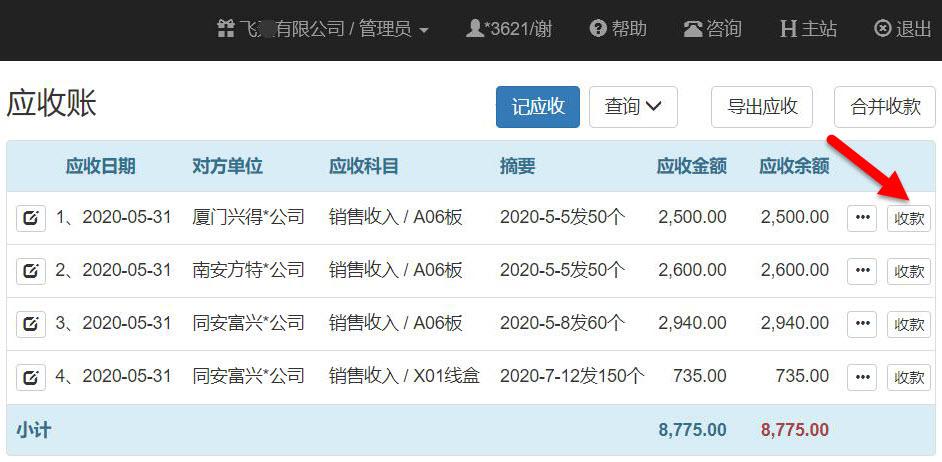The height and width of the screenshot is (462, 942).
Task: Edit row 4 X01线盒 entry
Action: 31,378
